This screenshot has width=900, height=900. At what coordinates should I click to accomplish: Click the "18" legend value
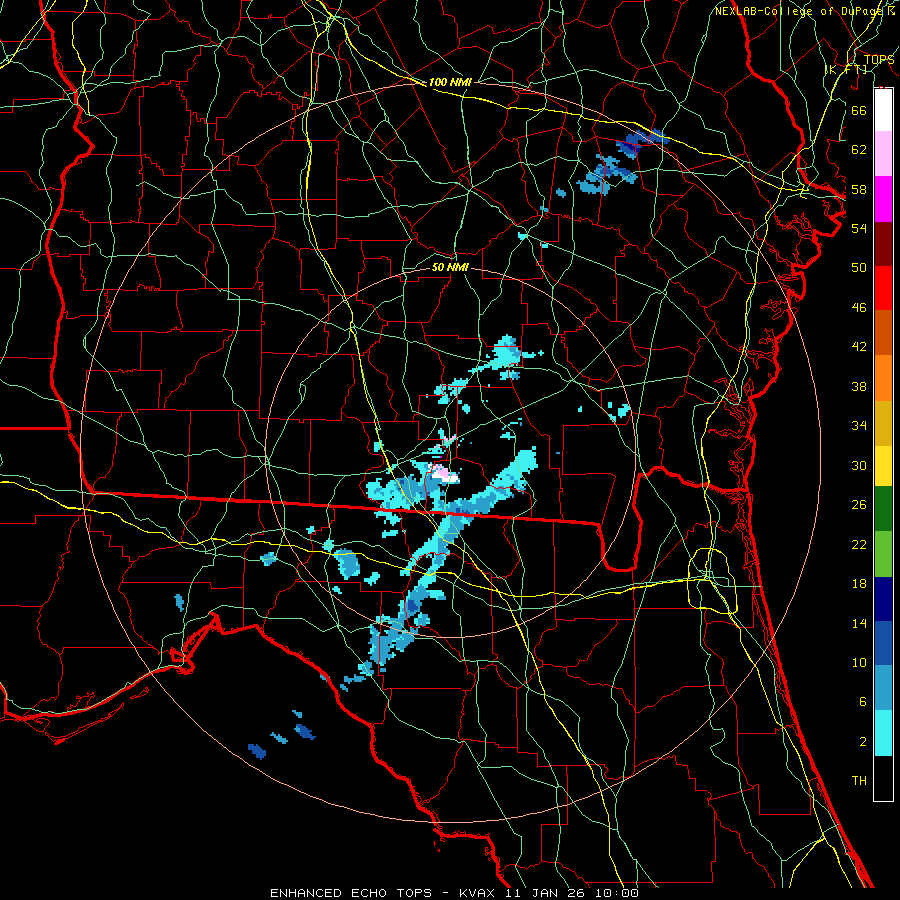pyautogui.click(x=859, y=584)
